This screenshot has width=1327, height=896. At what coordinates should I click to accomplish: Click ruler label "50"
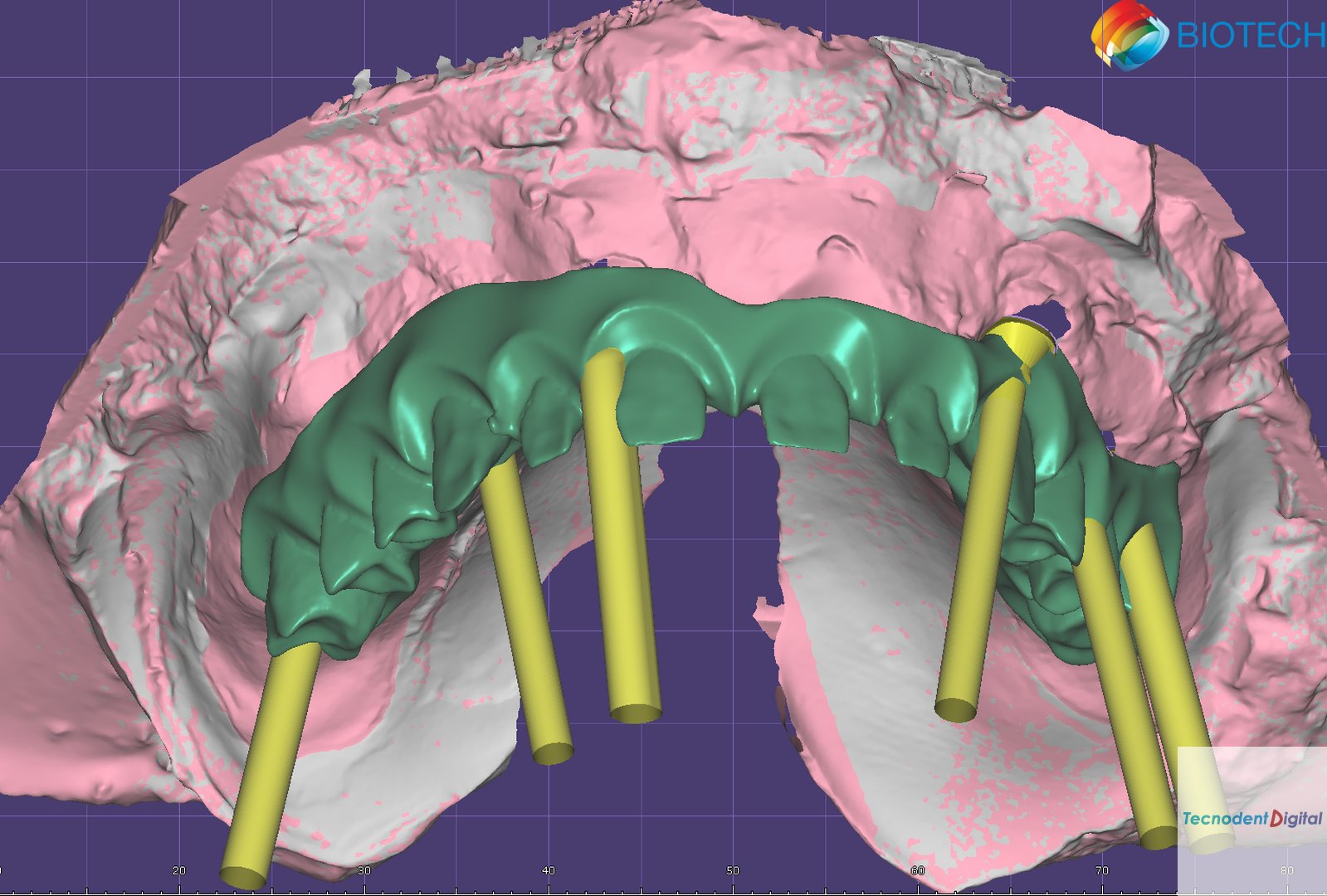pyautogui.click(x=733, y=870)
